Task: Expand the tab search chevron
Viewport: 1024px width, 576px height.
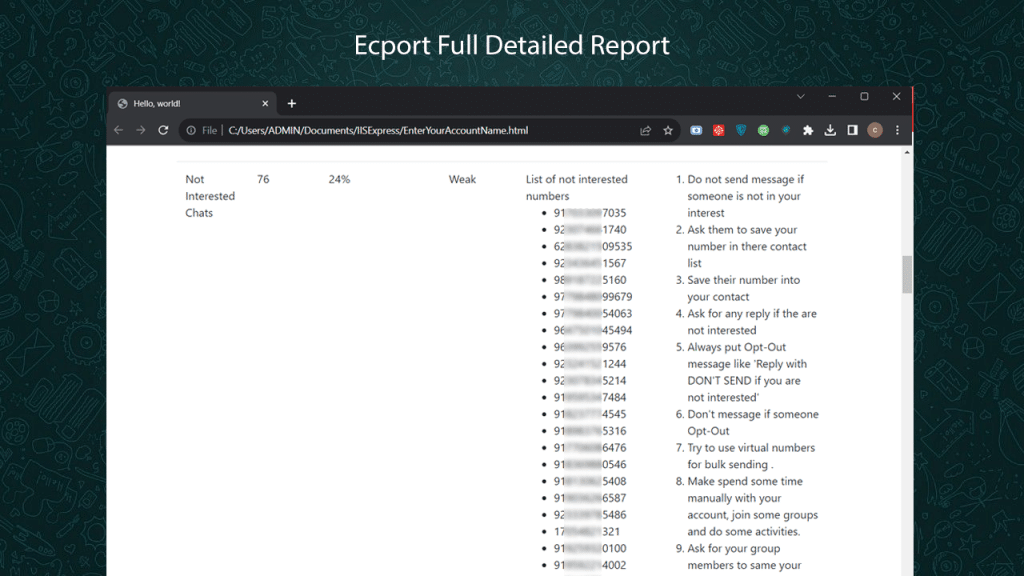Action: [x=800, y=97]
